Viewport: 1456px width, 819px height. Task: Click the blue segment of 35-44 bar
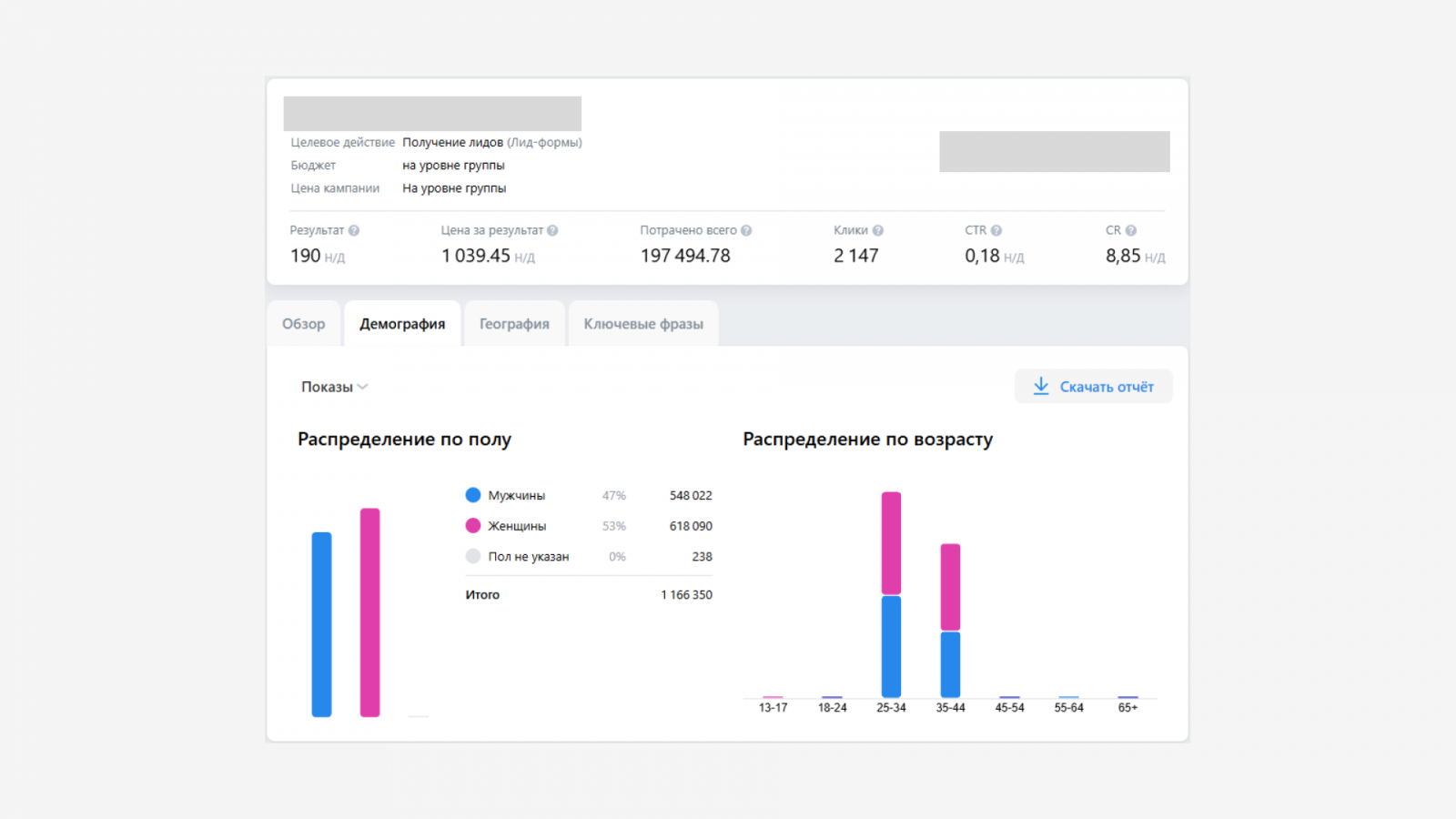point(950,664)
